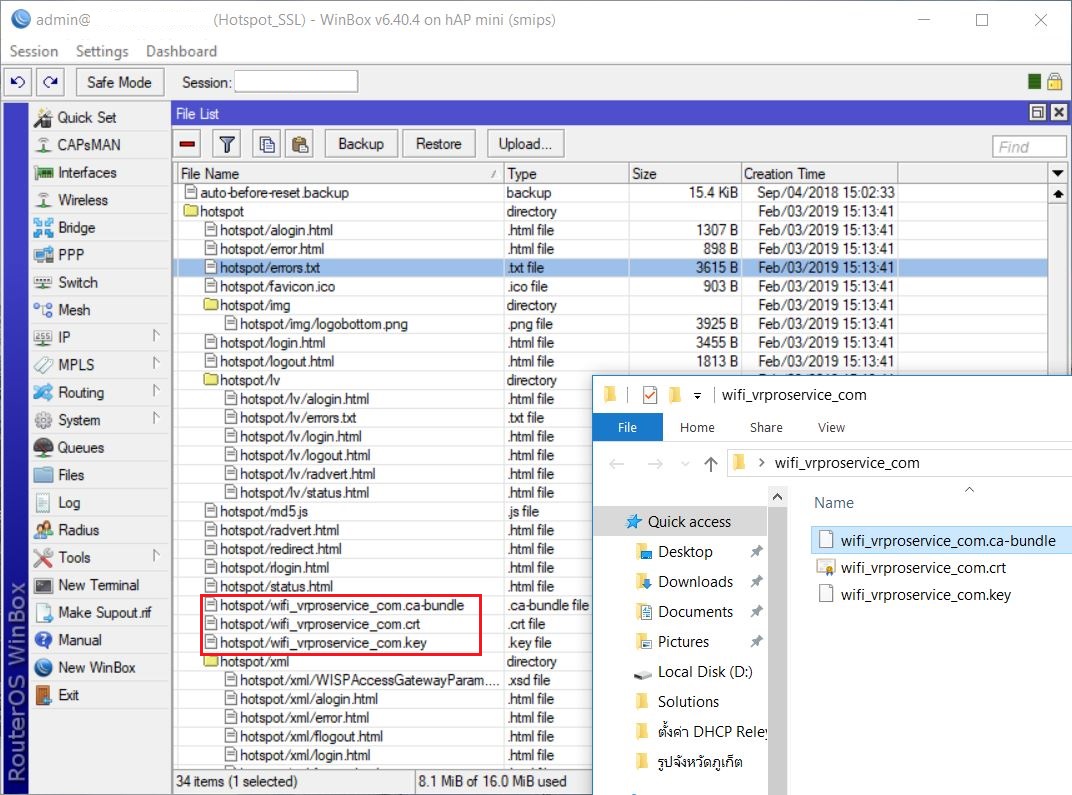
Task: Sort Explorer list by Name header
Action: click(834, 503)
